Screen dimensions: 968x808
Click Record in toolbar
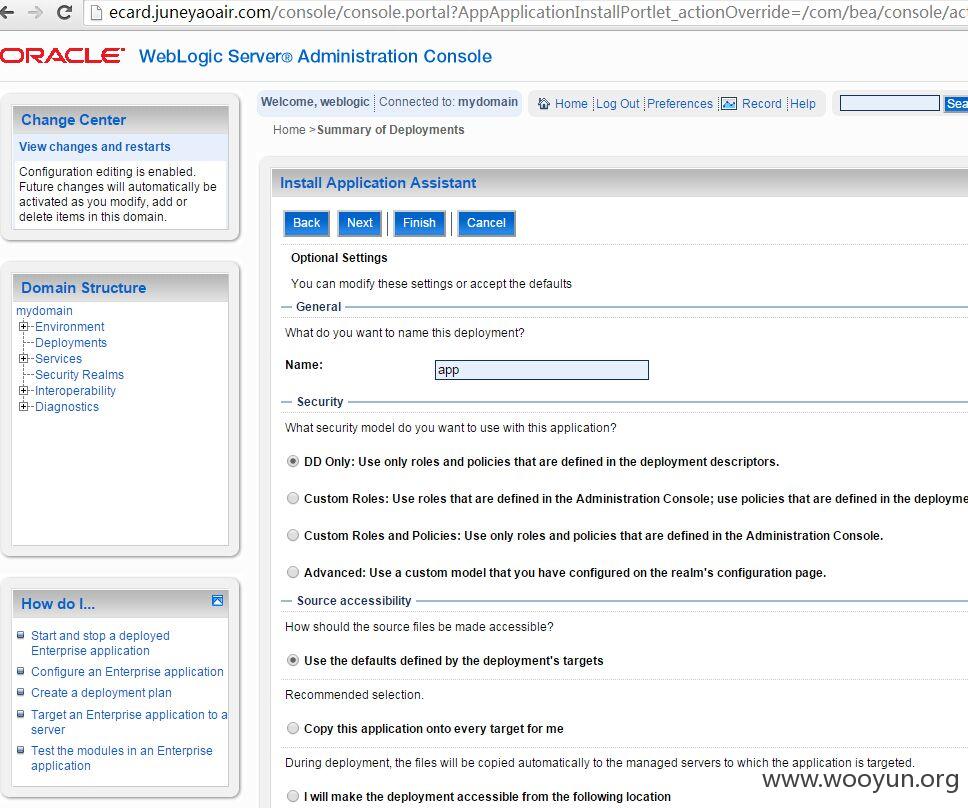click(x=762, y=104)
